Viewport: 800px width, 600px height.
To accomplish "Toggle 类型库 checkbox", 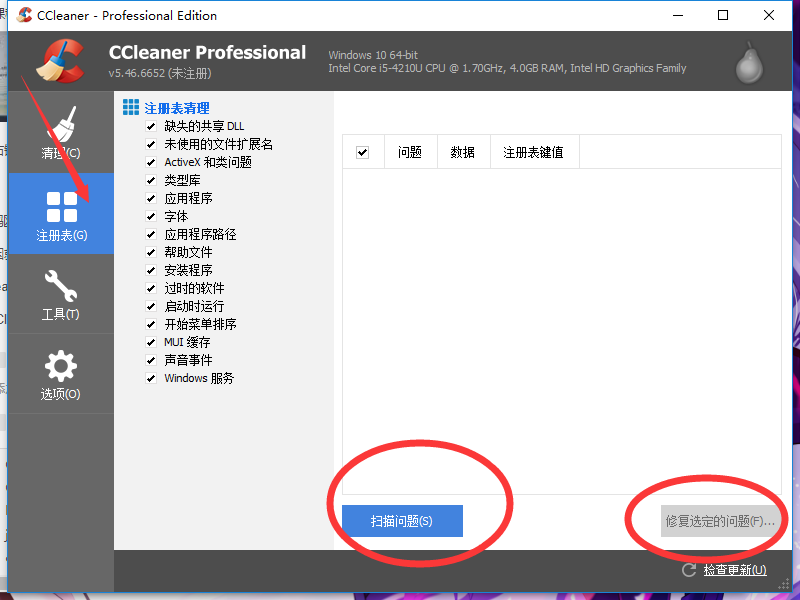I will pyautogui.click(x=151, y=180).
